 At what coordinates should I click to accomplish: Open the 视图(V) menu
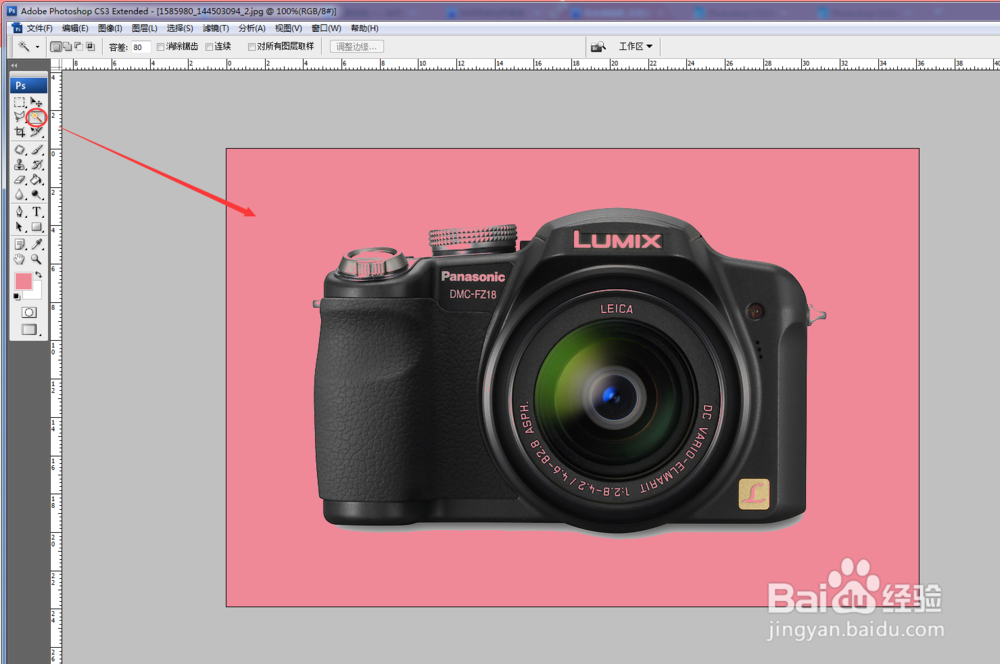click(x=288, y=28)
